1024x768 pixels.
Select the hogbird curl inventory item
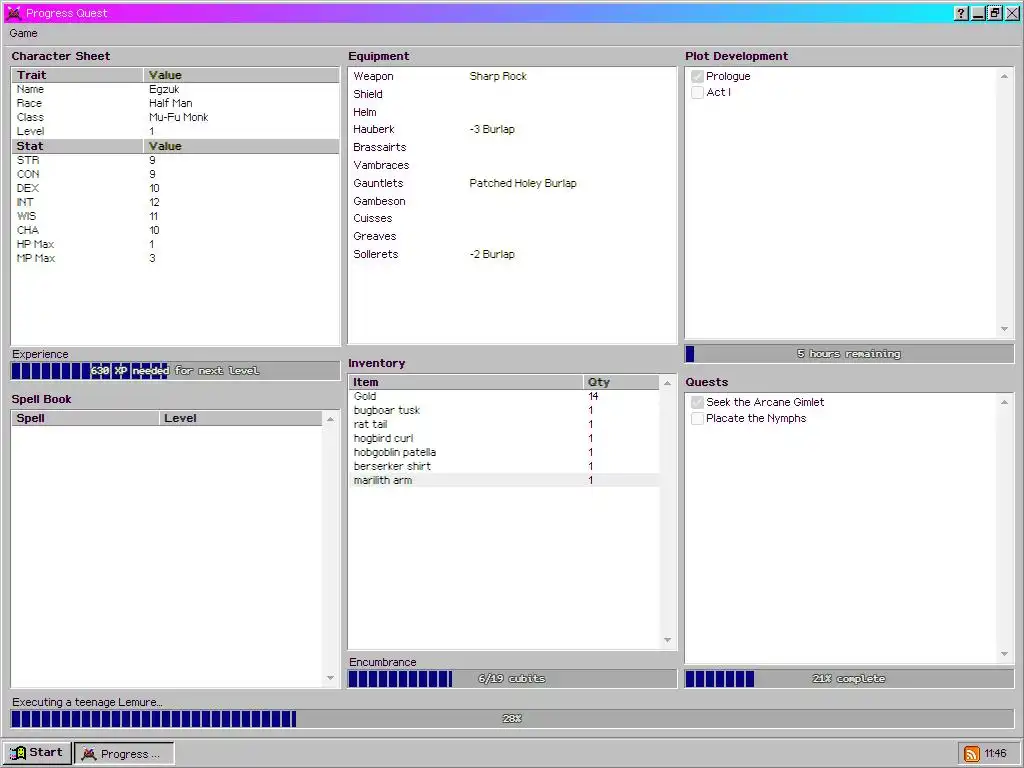click(504, 438)
